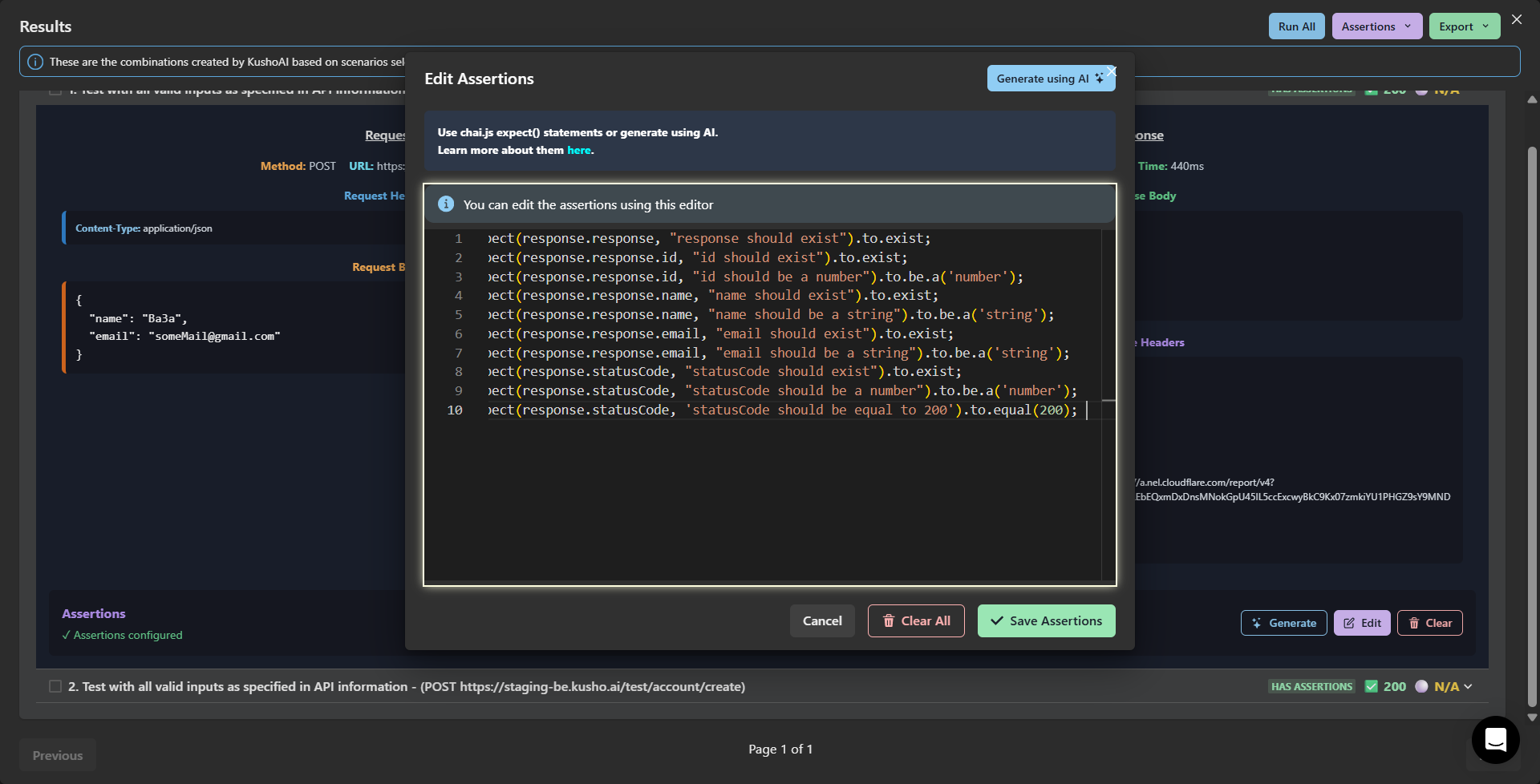Click the results panel vertical scrollbar
1540x784 pixels.
pos(1532,401)
